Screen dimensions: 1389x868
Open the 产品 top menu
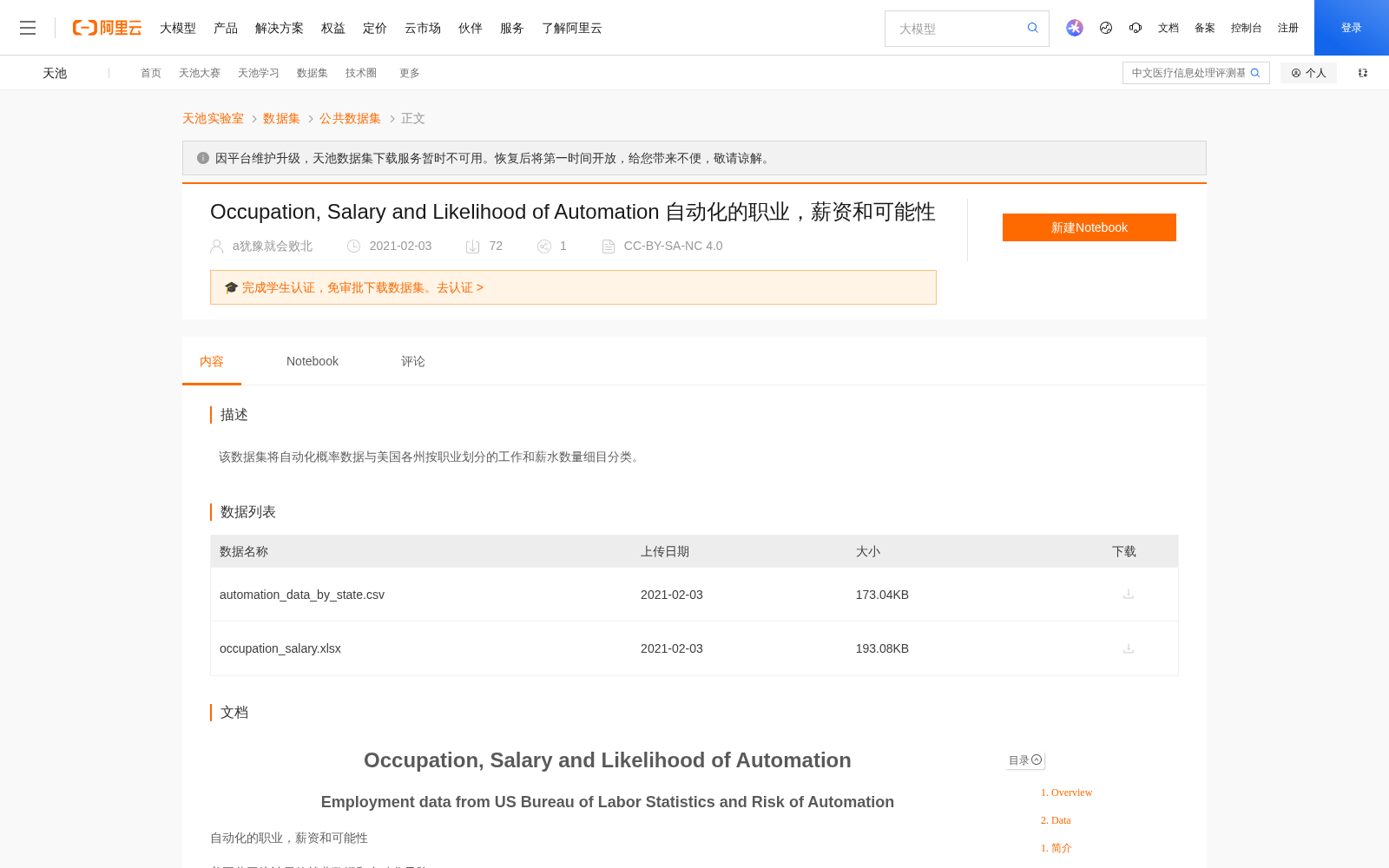[226, 28]
